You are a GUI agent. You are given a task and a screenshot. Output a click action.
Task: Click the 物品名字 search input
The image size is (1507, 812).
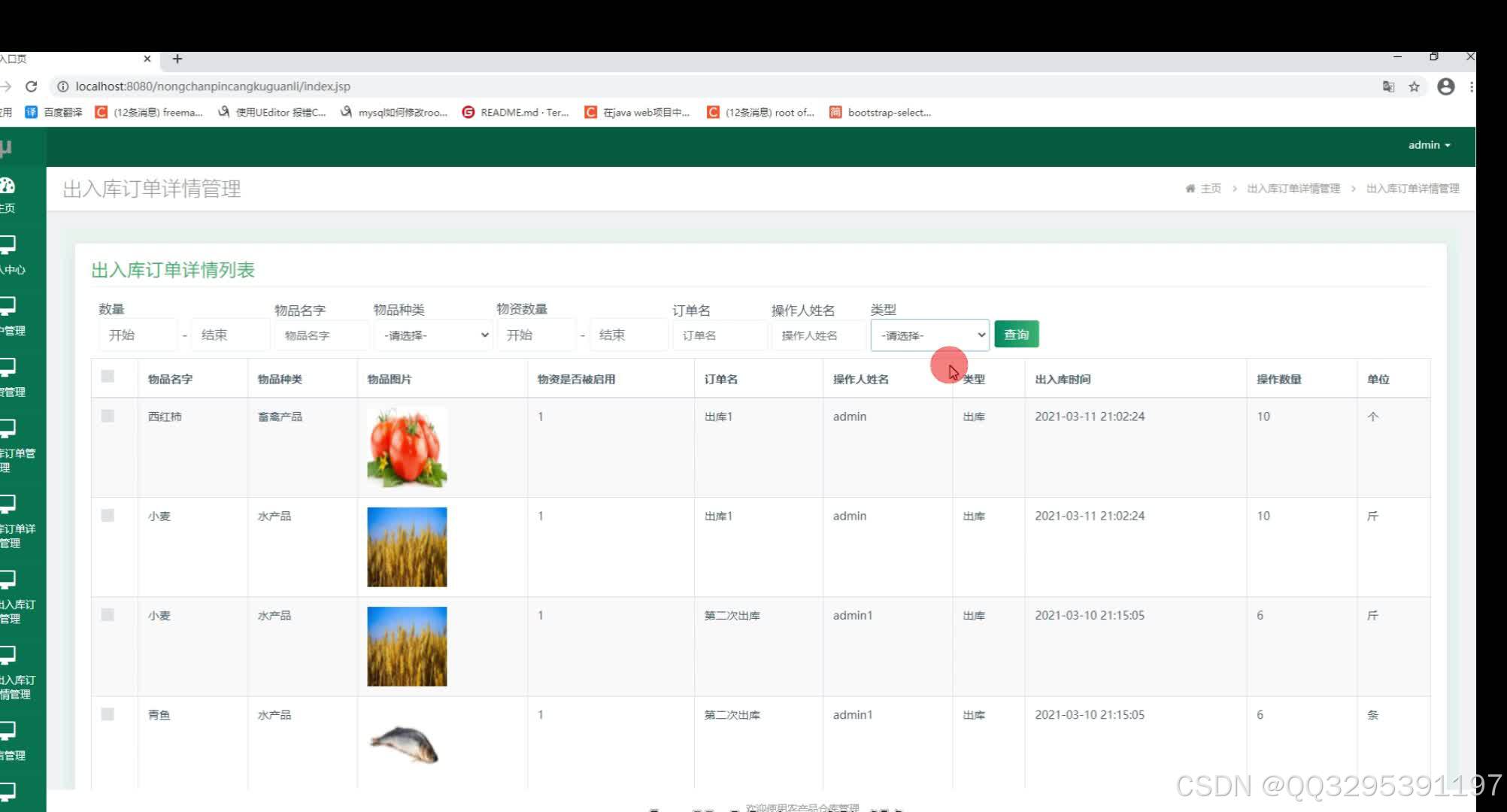321,335
